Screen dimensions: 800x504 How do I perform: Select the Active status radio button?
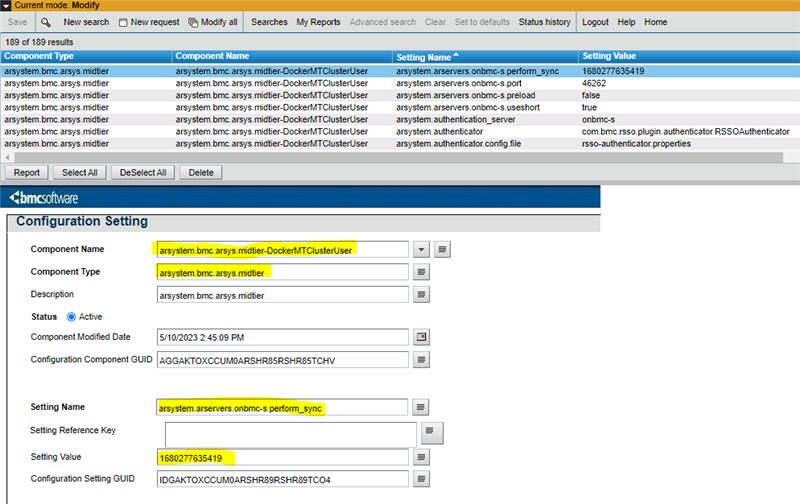[71, 317]
